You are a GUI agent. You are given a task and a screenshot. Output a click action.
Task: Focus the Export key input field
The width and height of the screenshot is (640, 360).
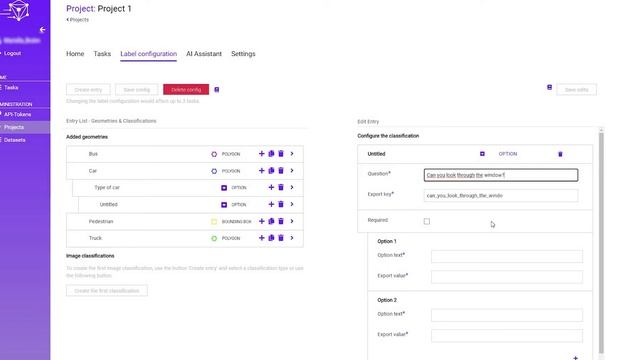tap(501, 196)
